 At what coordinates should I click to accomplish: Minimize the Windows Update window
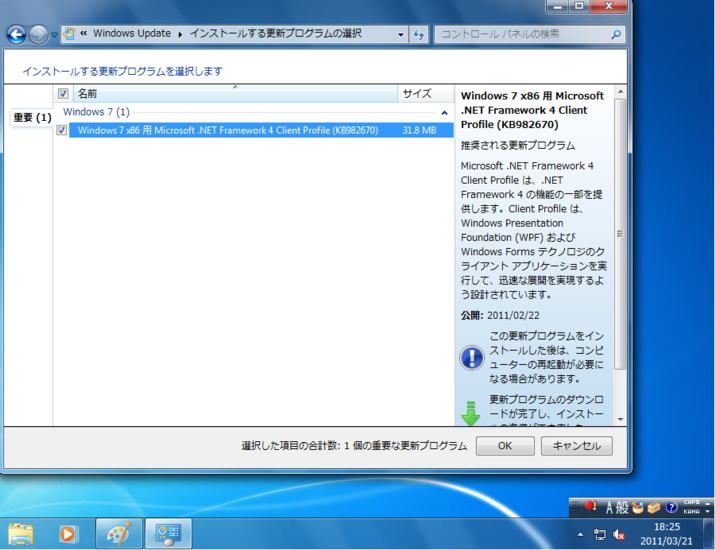click(557, 6)
